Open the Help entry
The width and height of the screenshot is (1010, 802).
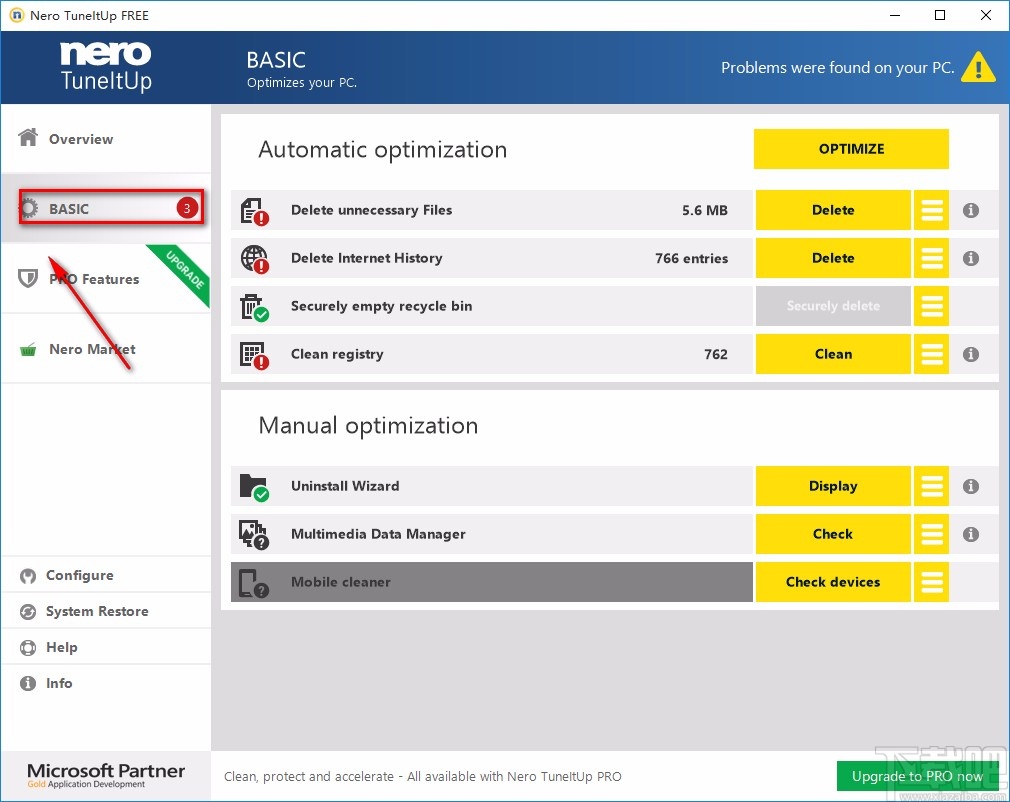click(x=106, y=647)
